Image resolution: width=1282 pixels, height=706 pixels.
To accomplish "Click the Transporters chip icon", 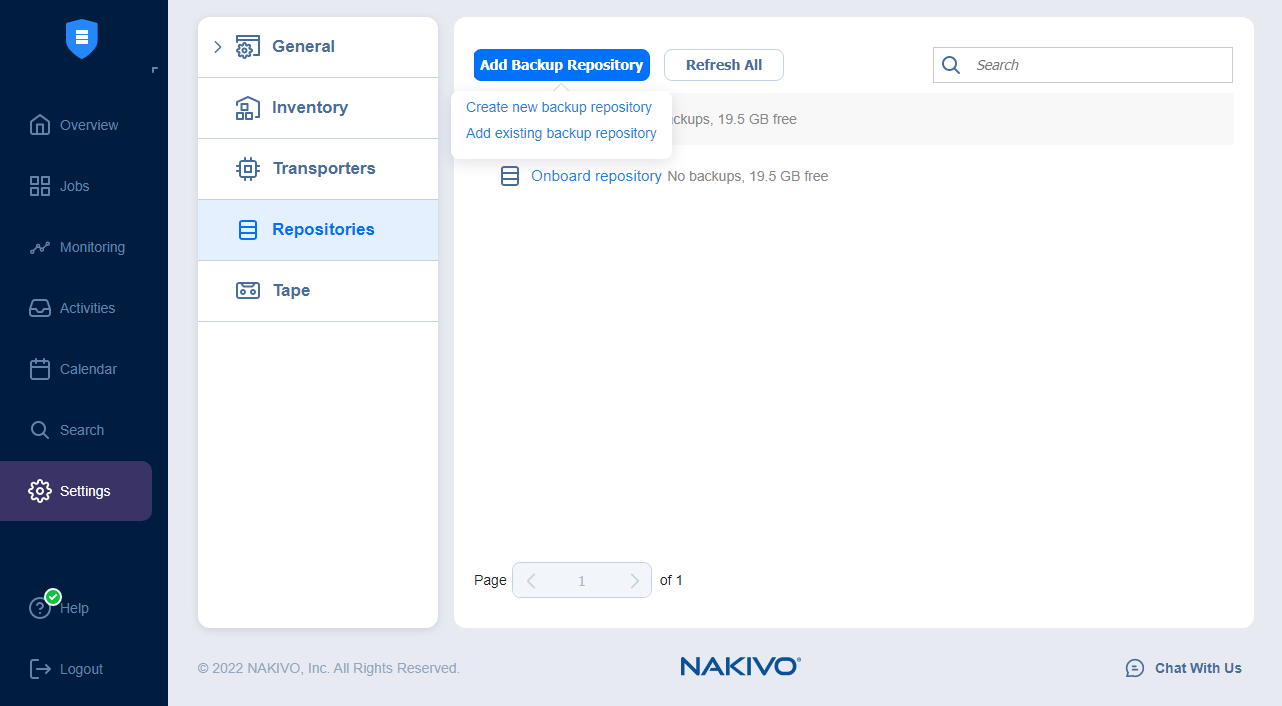I will (x=247, y=168).
